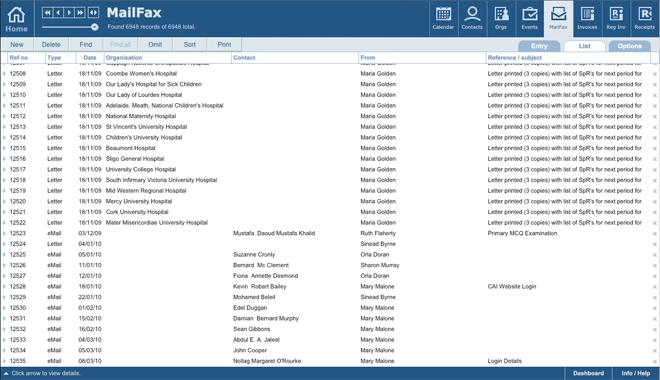Jump to the last record
The width and height of the screenshot is (660, 380).
coord(80,13)
